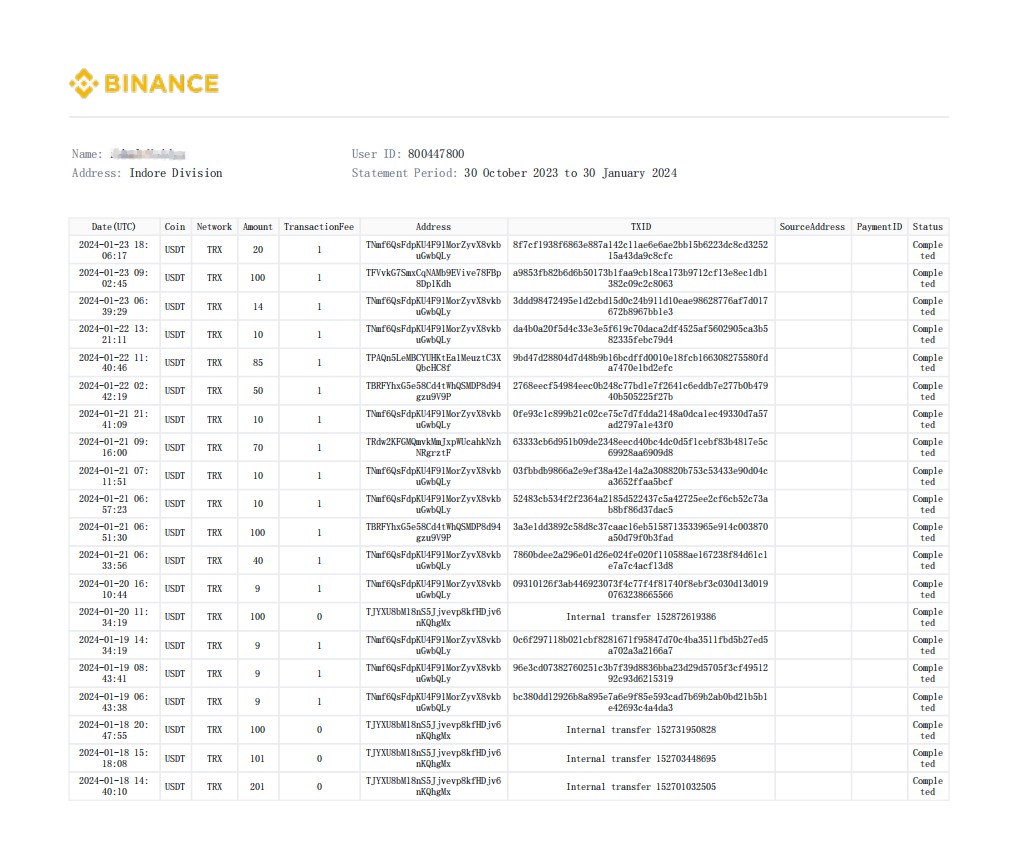The width and height of the screenshot is (1019, 842).
Task: Click Internal transfer 152703448695
Action: coord(641,758)
